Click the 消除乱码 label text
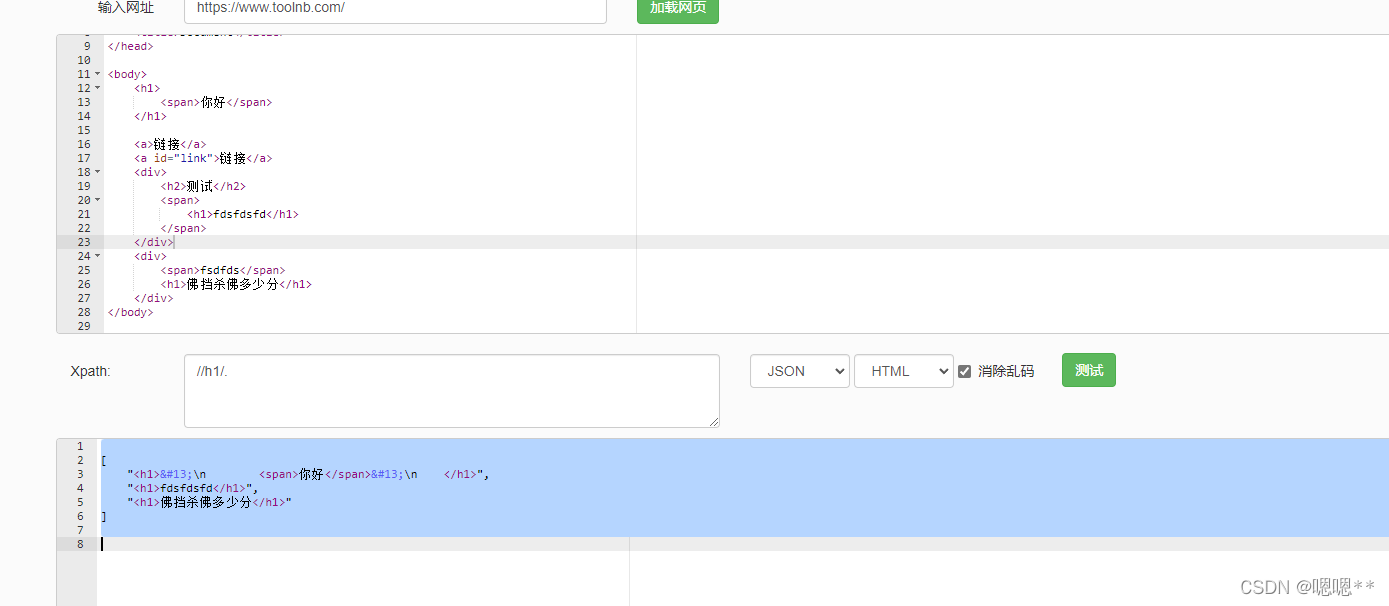1389x606 pixels. pos(1006,371)
